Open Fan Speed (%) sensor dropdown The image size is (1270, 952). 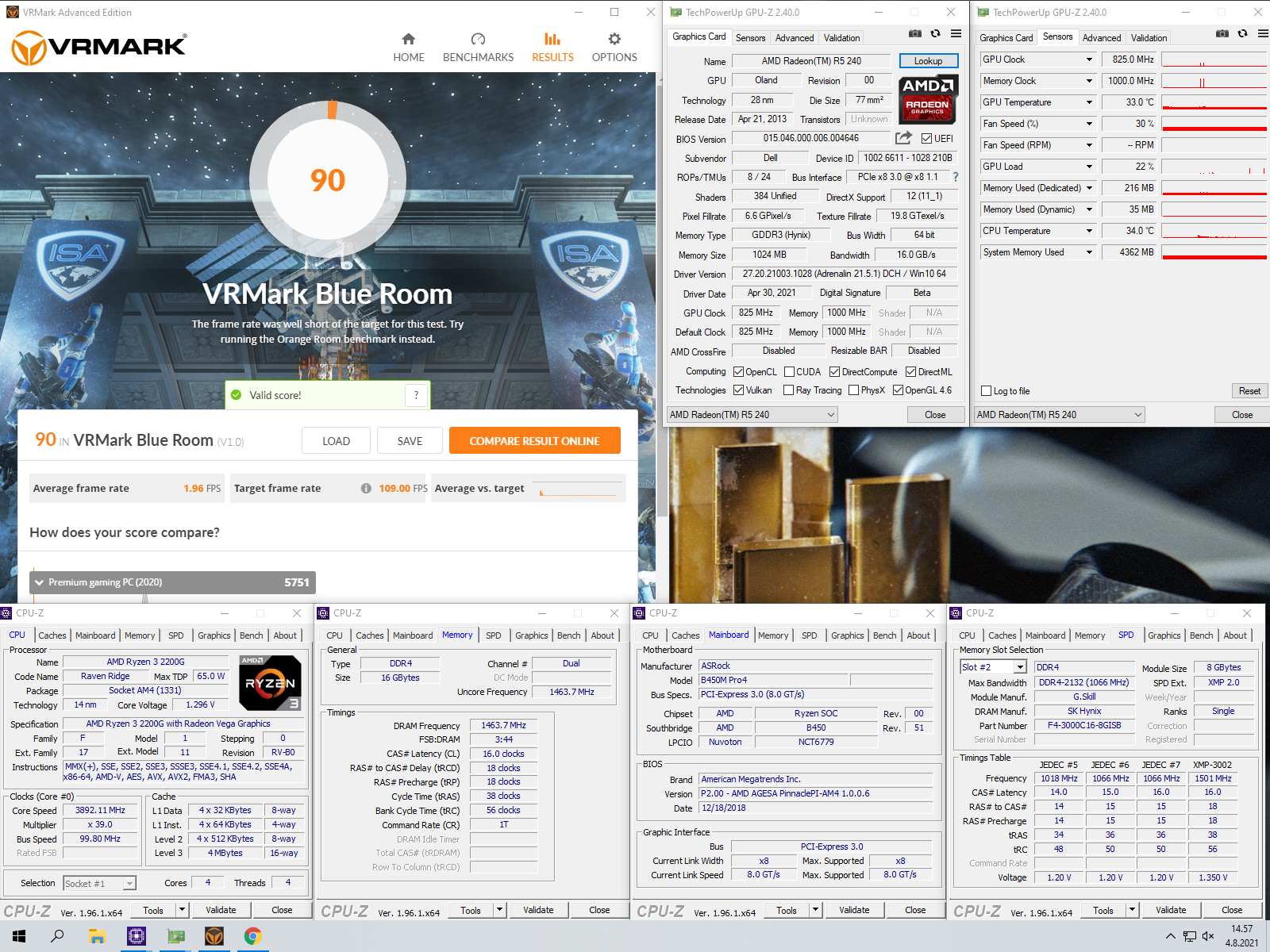(x=1089, y=124)
